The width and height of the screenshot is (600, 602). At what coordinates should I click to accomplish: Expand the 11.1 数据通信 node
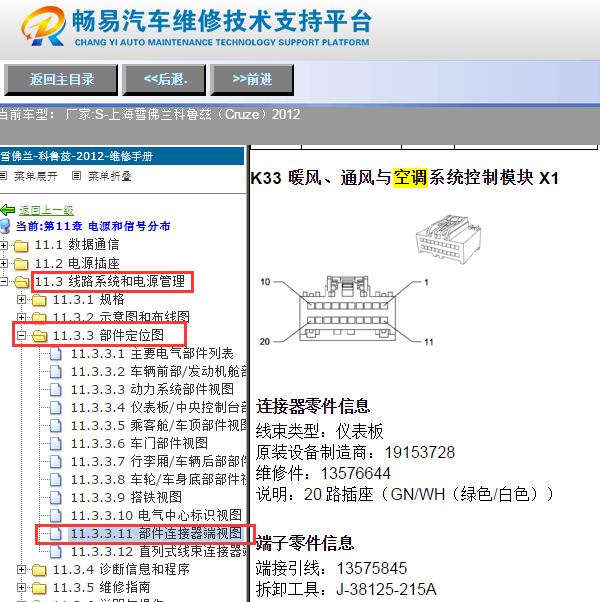click(x=3, y=245)
